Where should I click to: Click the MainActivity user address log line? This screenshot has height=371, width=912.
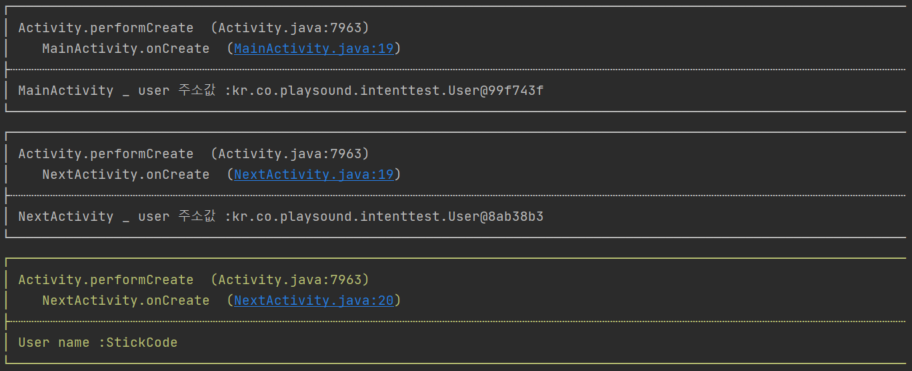[281, 91]
